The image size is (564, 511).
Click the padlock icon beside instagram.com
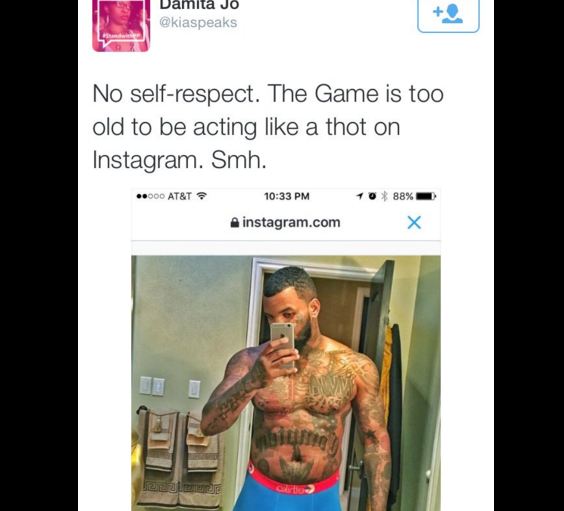pos(235,223)
